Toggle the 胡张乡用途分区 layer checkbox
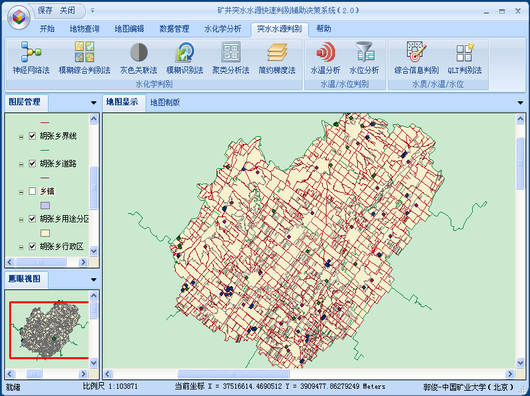The width and height of the screenshot is (530, 396). click(32, 219)
